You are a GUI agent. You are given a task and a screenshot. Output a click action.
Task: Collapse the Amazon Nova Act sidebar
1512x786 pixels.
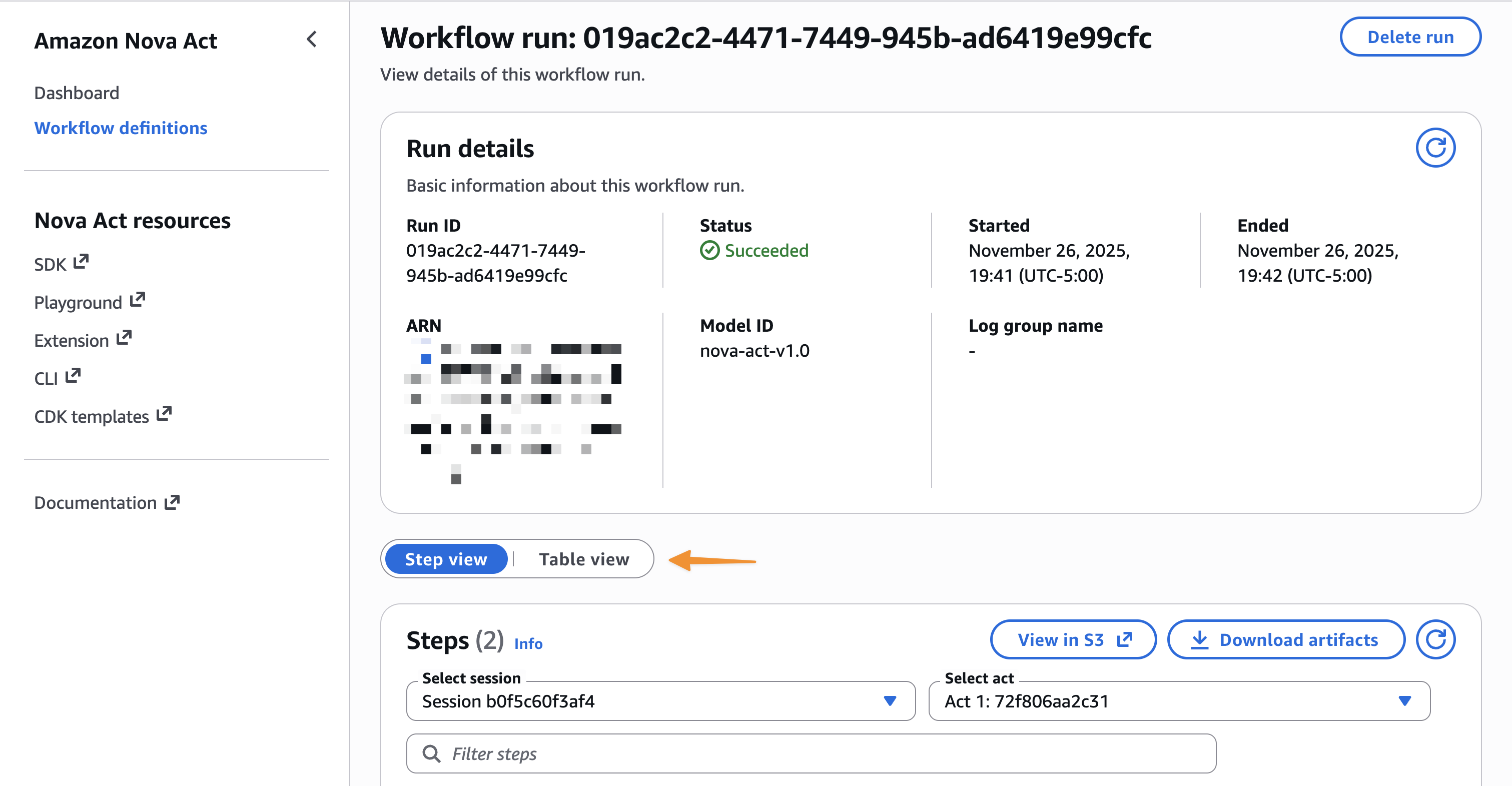312,40
